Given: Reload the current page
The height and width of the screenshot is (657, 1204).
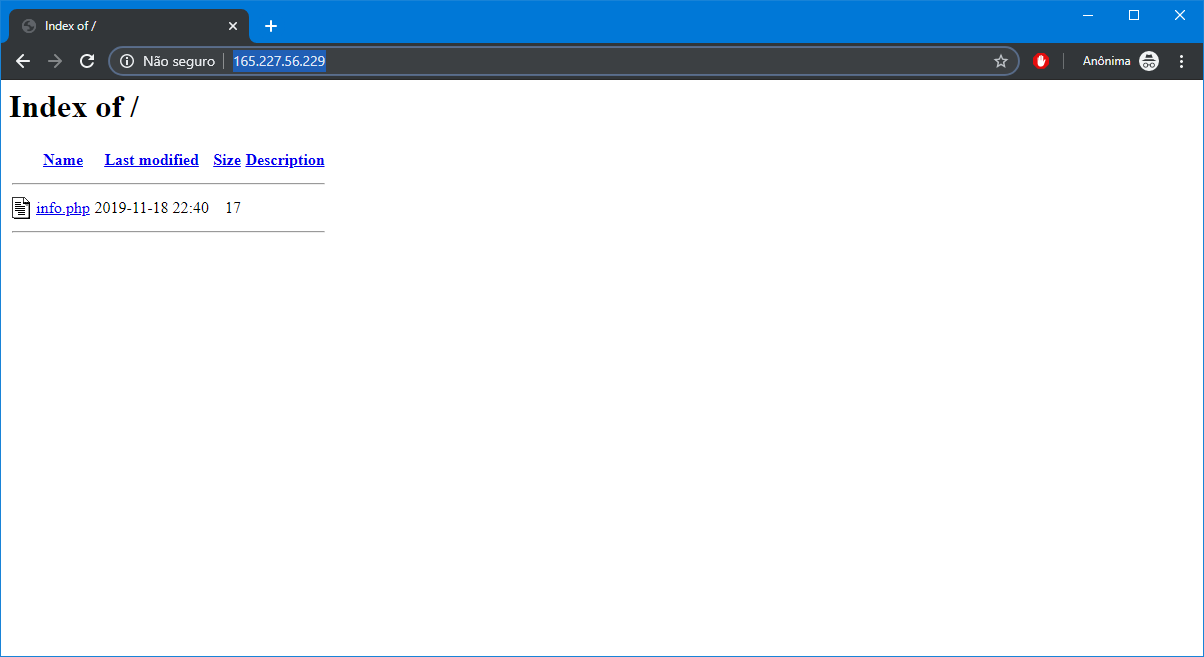Looking at the screenshot, I should (x=87, y=61).
